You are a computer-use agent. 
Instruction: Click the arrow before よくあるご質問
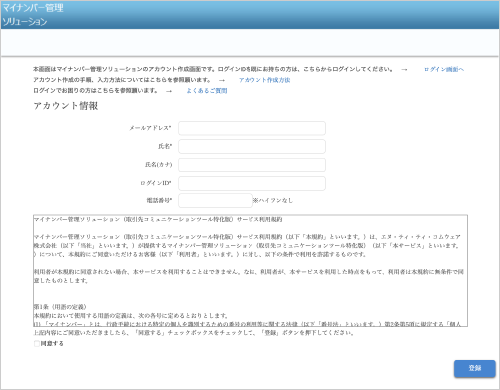click(169, 91)
